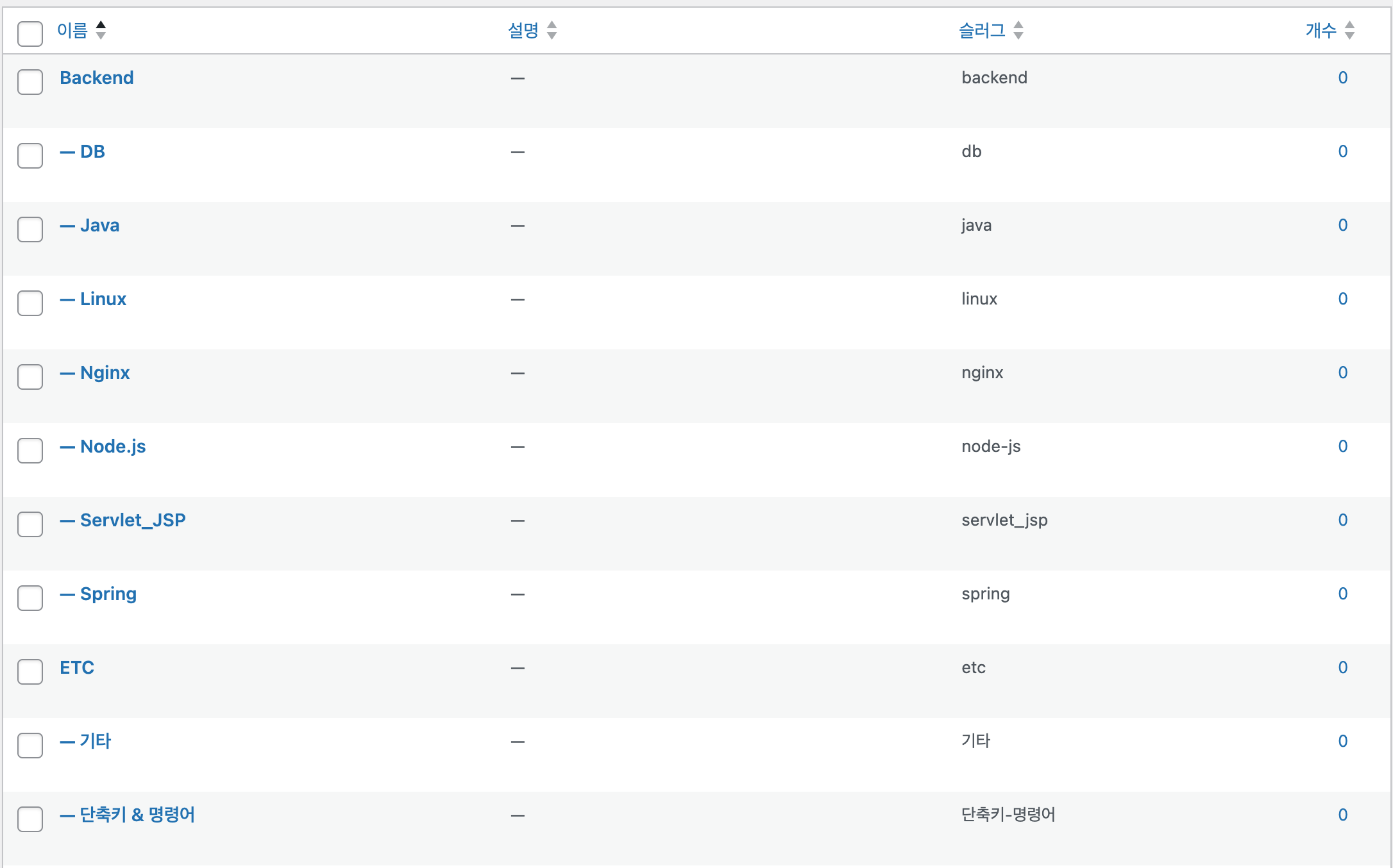Click the sort arrows next to 설명
The height and width of the screenshot is (868, 1393).
coord(552,30)
